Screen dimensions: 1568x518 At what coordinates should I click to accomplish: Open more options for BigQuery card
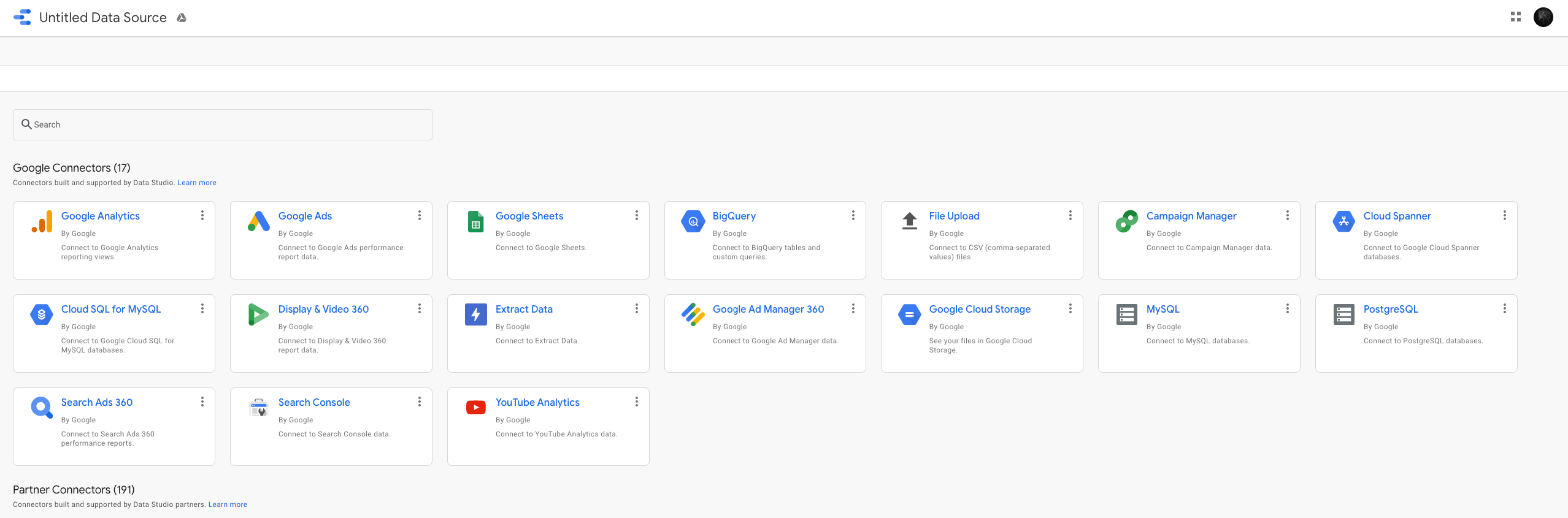coord(853,216)
